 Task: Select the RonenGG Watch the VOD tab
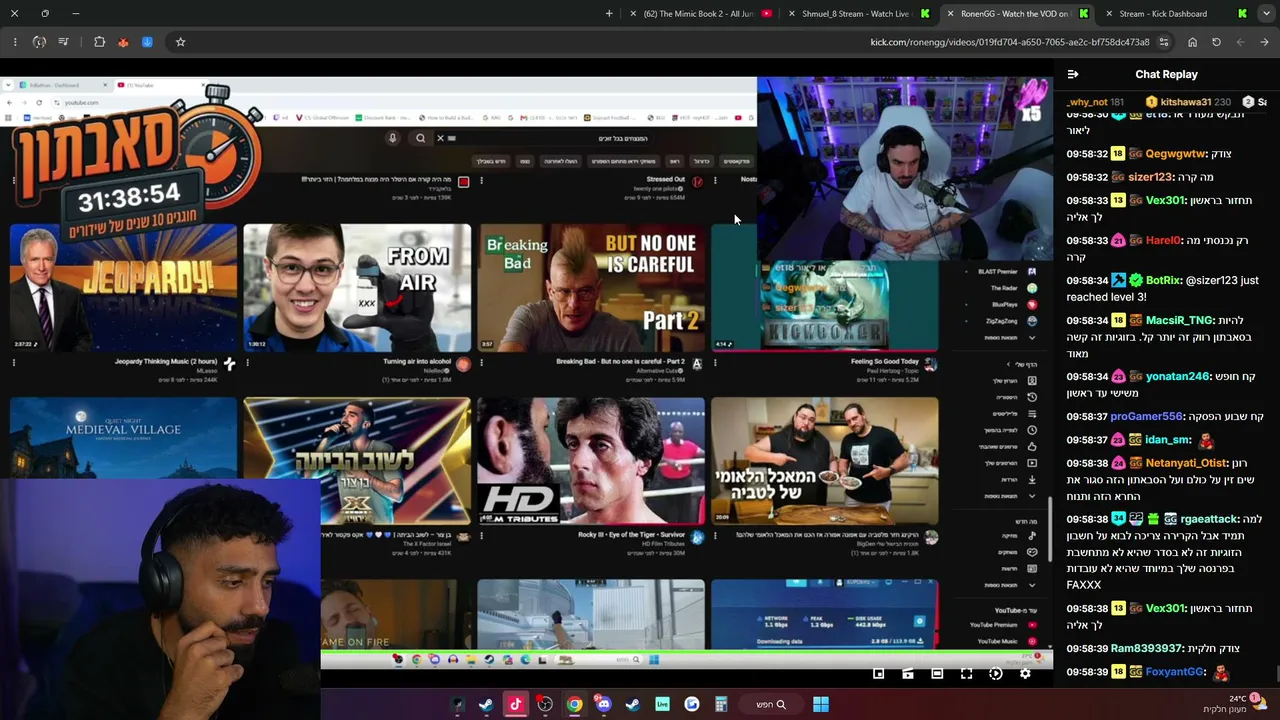coord(1019,14)
